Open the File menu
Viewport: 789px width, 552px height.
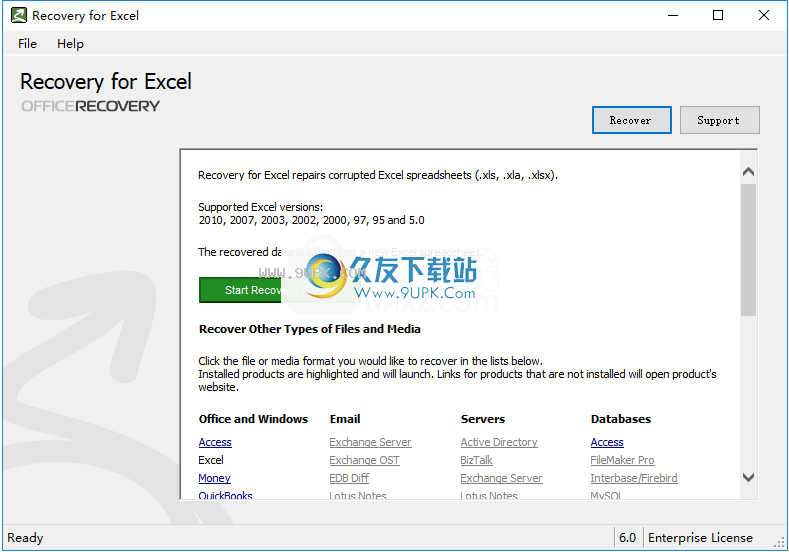point(27,44)
